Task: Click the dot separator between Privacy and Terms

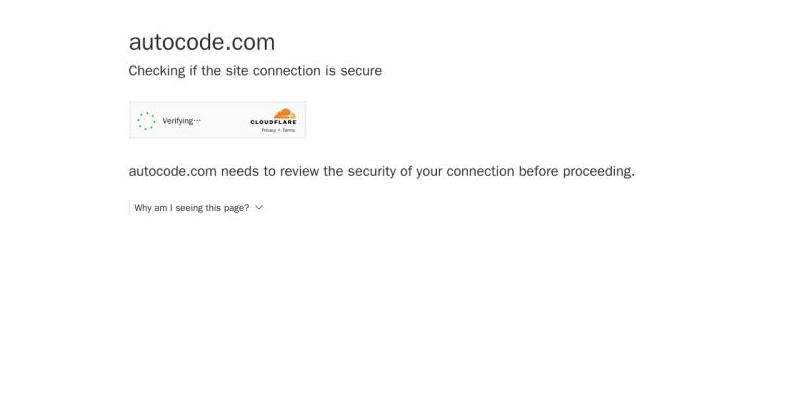Action: click(279, 131)
